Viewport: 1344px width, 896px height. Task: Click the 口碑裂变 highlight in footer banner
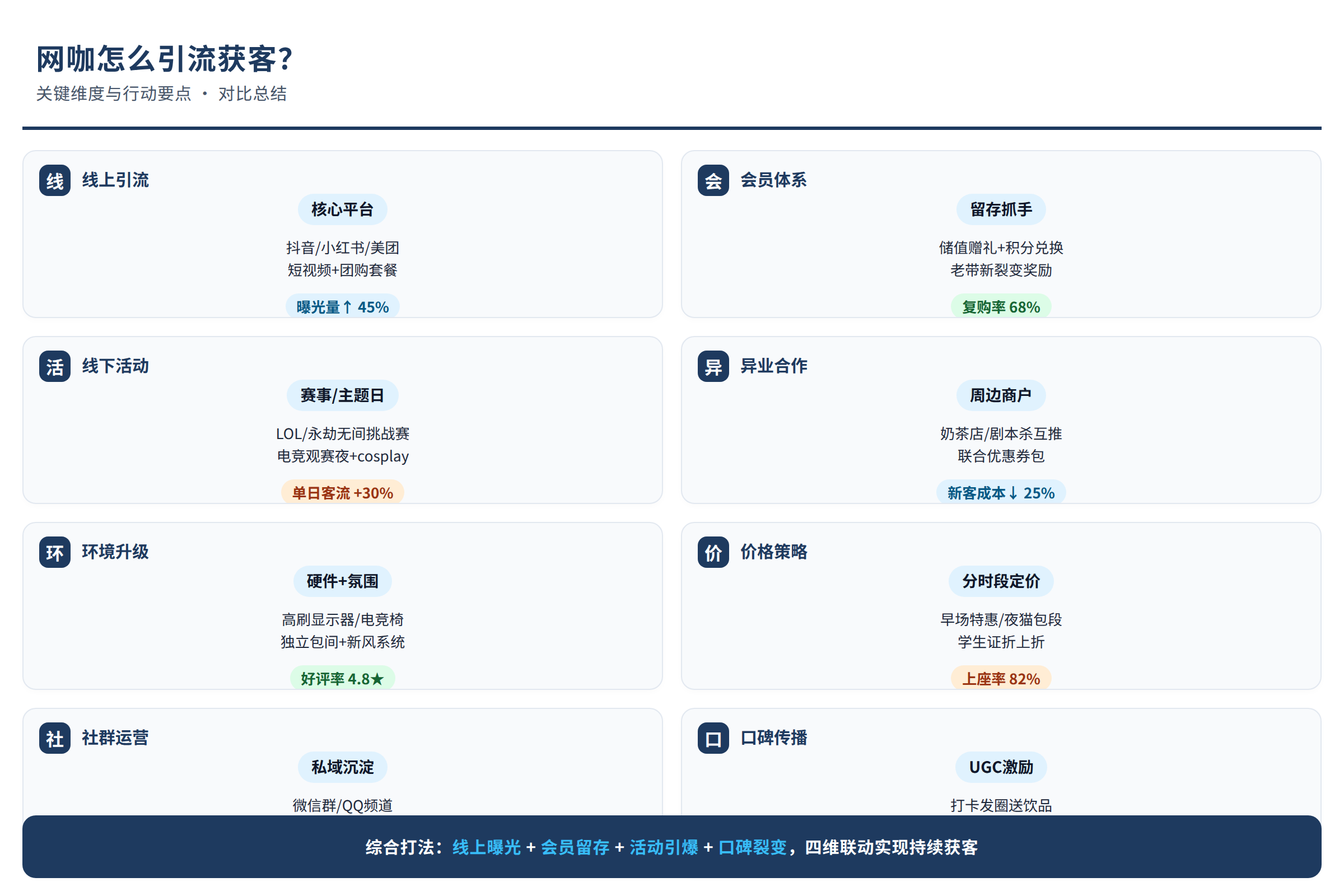(x=753, y=847)
